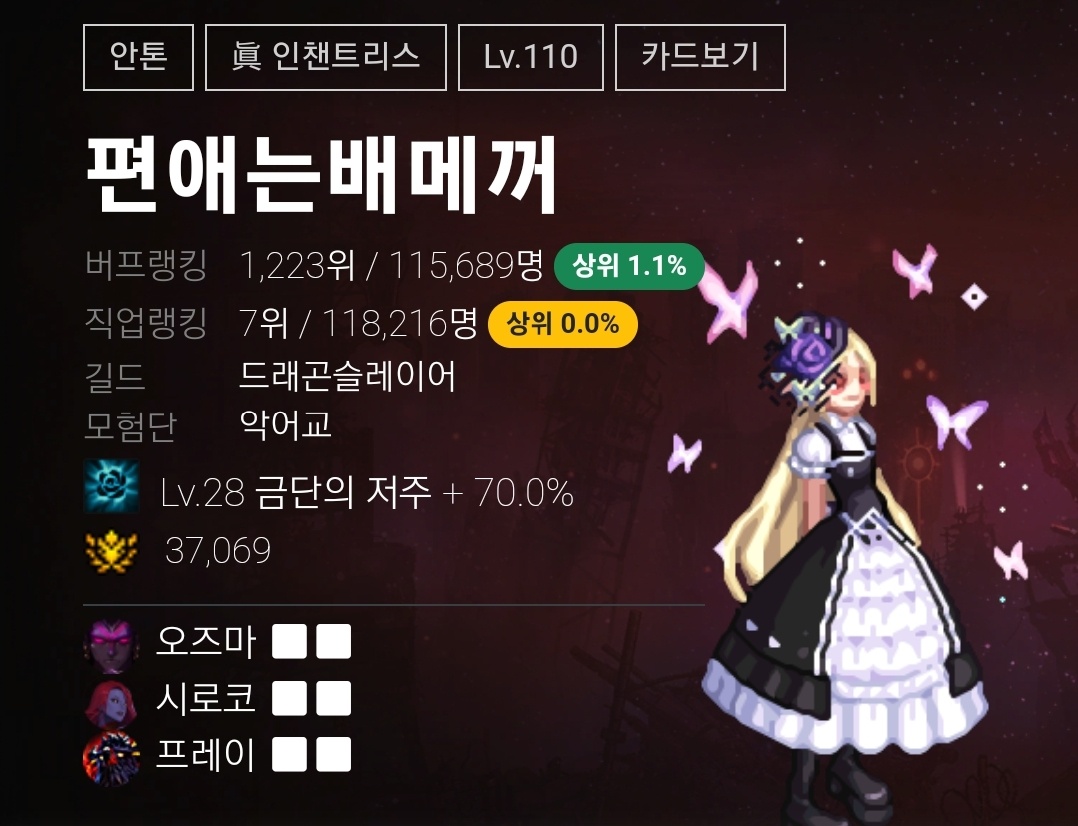Click the green 상위 1.1% badge
Image resolution: width=1078 pixels, height=826 pixels.
(x=629, y=265)
